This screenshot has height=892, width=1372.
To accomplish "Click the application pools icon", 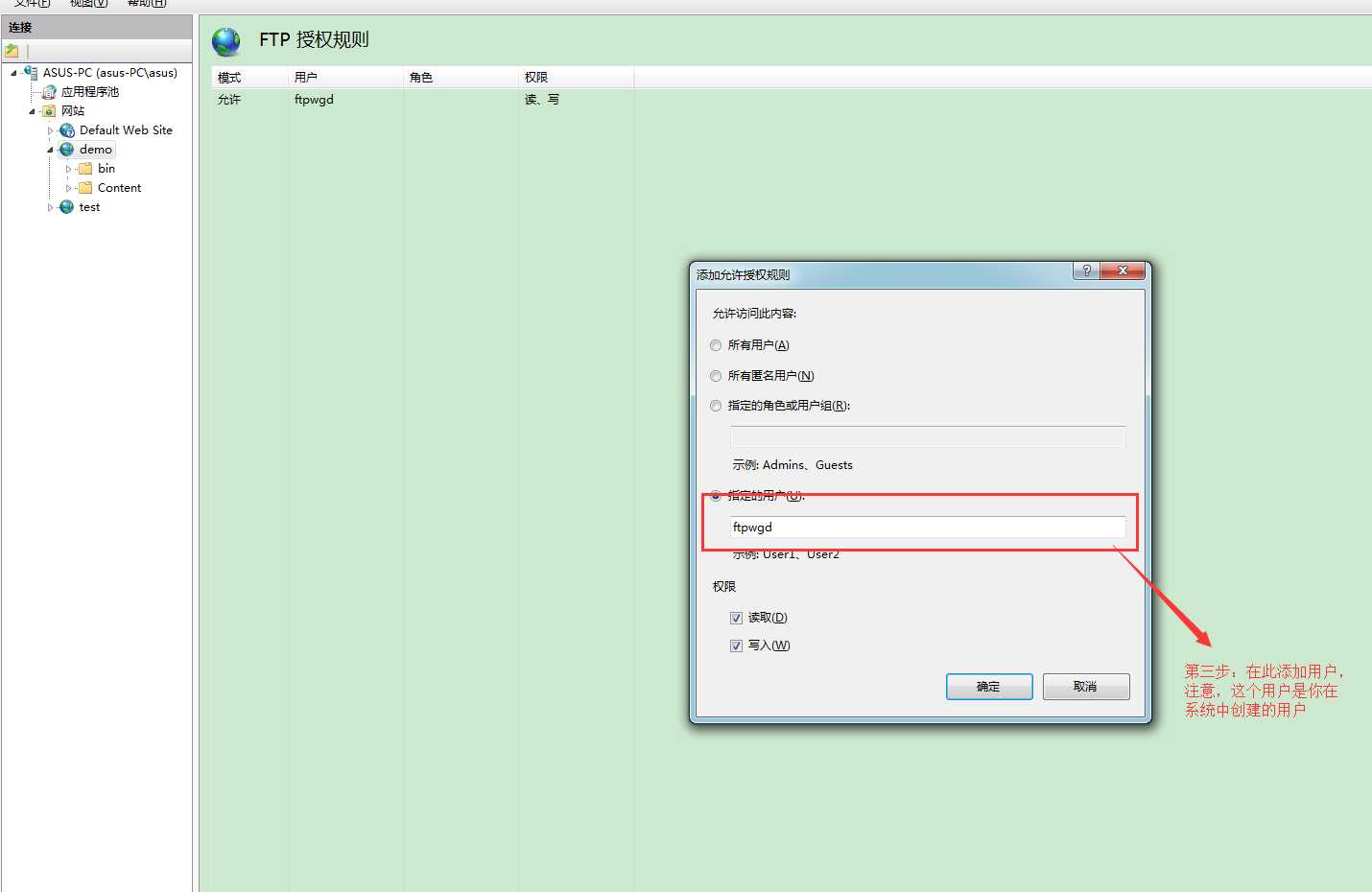I will 49,92.
